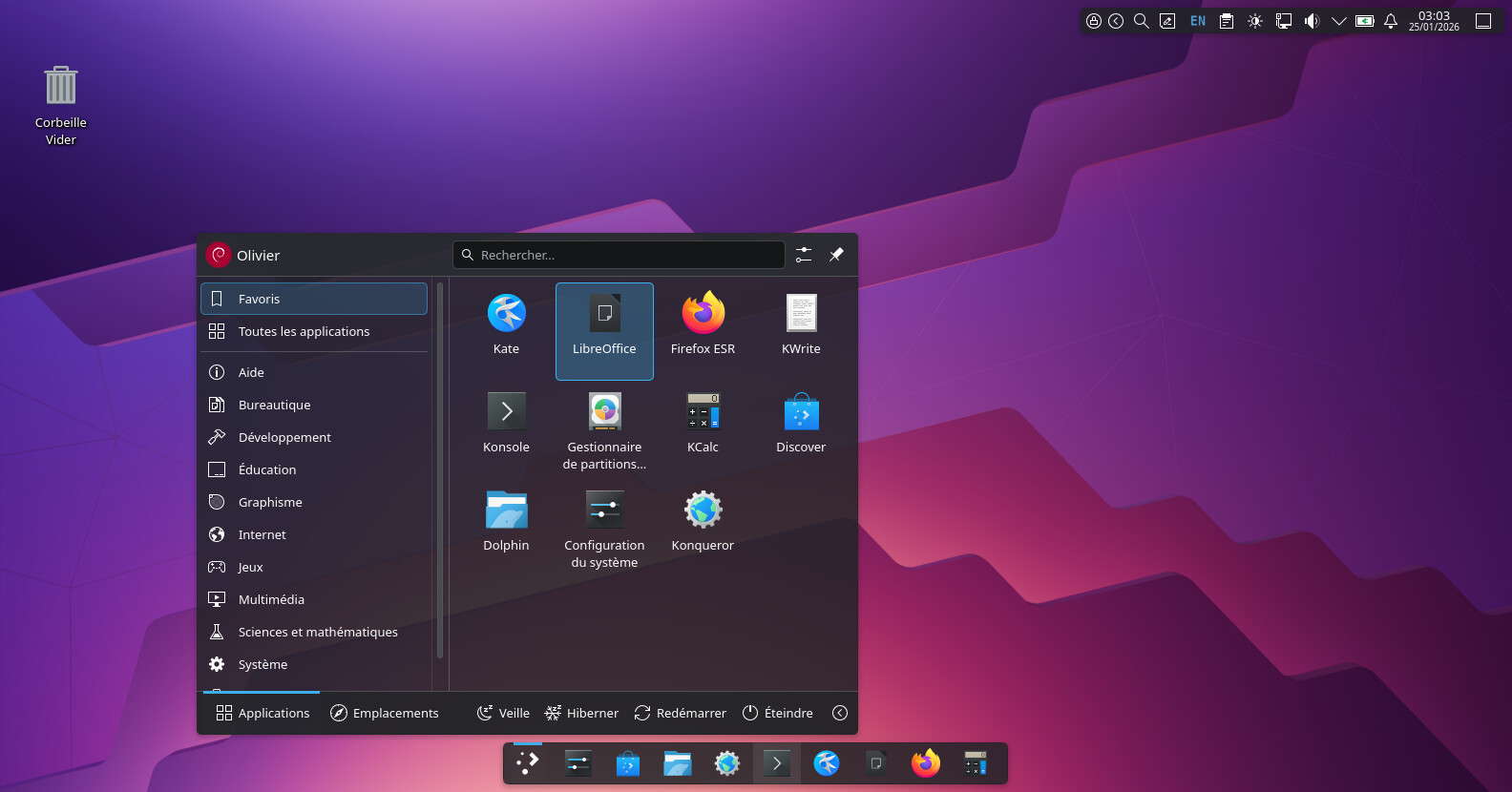Launch Firefox ESR from the favorites grid
The width and height of the screenshot is (1512, 792).
tap(703, 330)
